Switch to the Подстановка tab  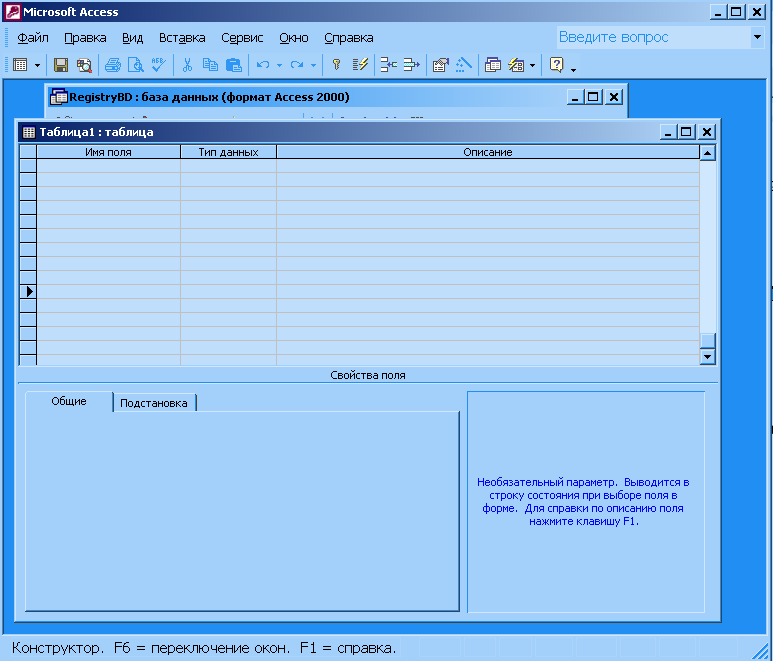[154, 403]
